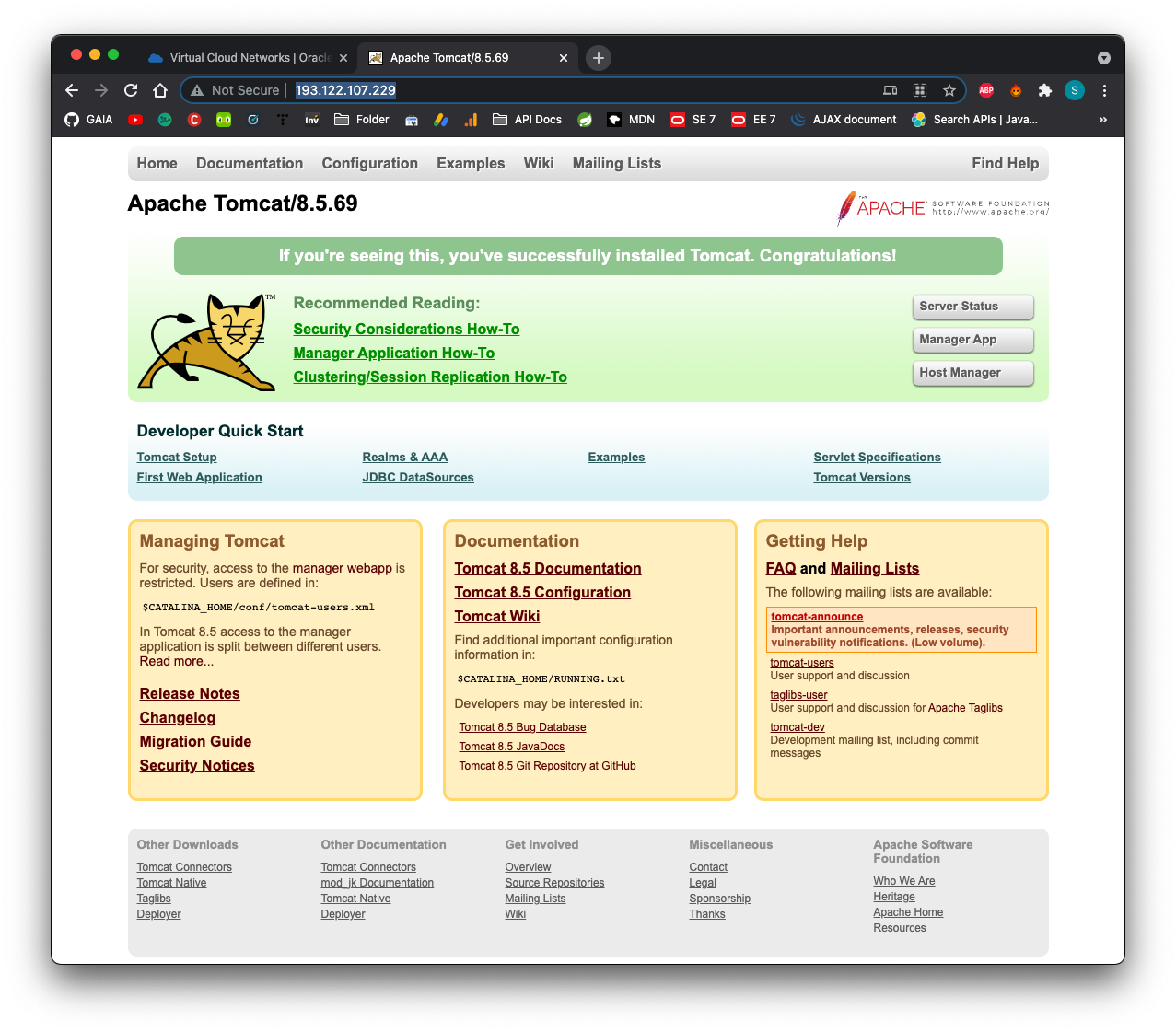This screenshot has height=1032, width=1176.
Task: Open Clustering/Session Replication How-To link
Action: coord(430,377)
